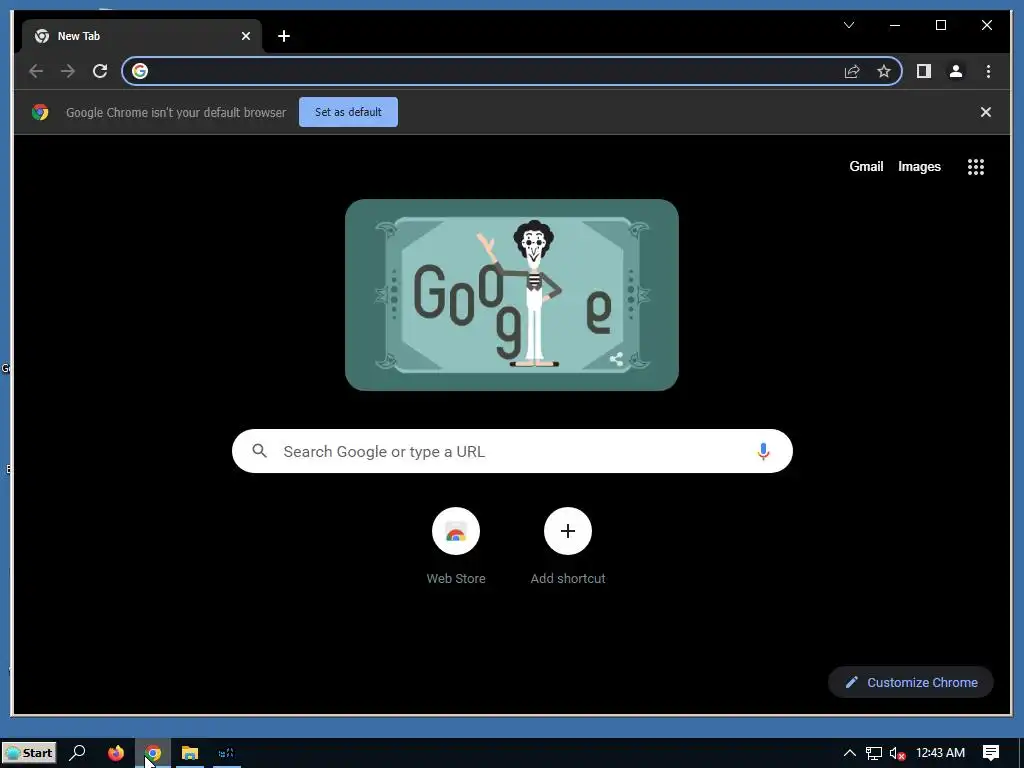Click the search magnifier icon in search box
This screenshot has width=1024, height=768.
pos(259,451)
